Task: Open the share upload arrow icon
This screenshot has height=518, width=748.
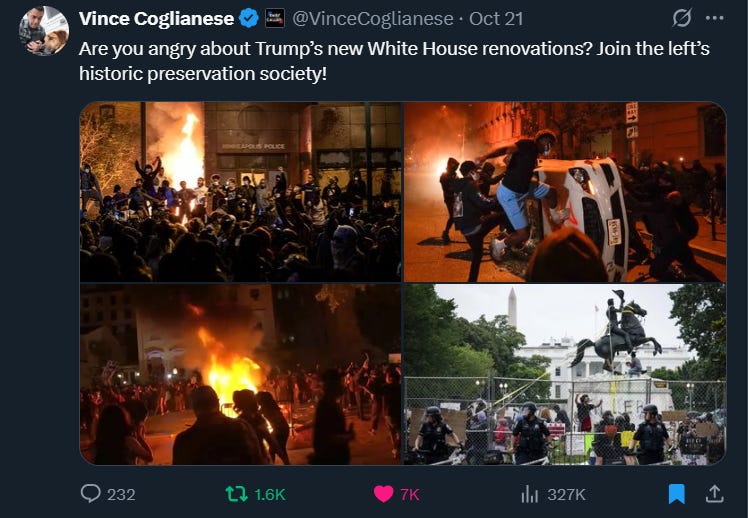Action: pos(714,494)
